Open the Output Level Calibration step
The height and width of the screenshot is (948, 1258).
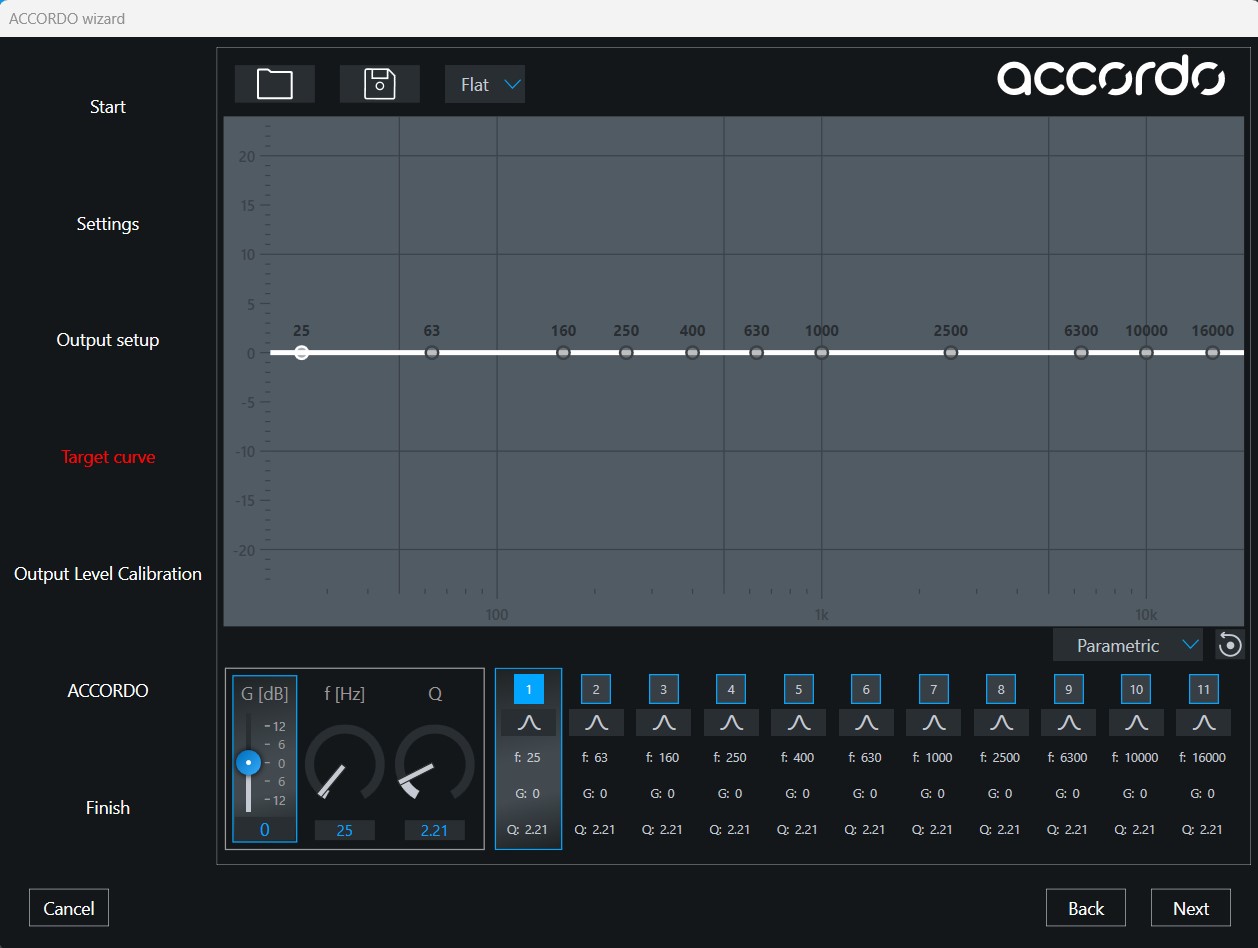(108, 574)
